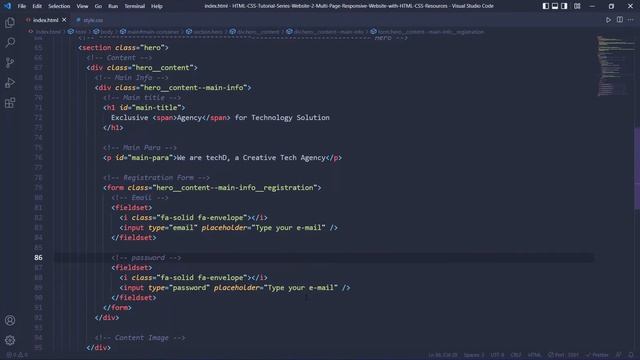This screenshot has width=640, height=360.
Task: Open the Extensions view
Action: [10, 102]
